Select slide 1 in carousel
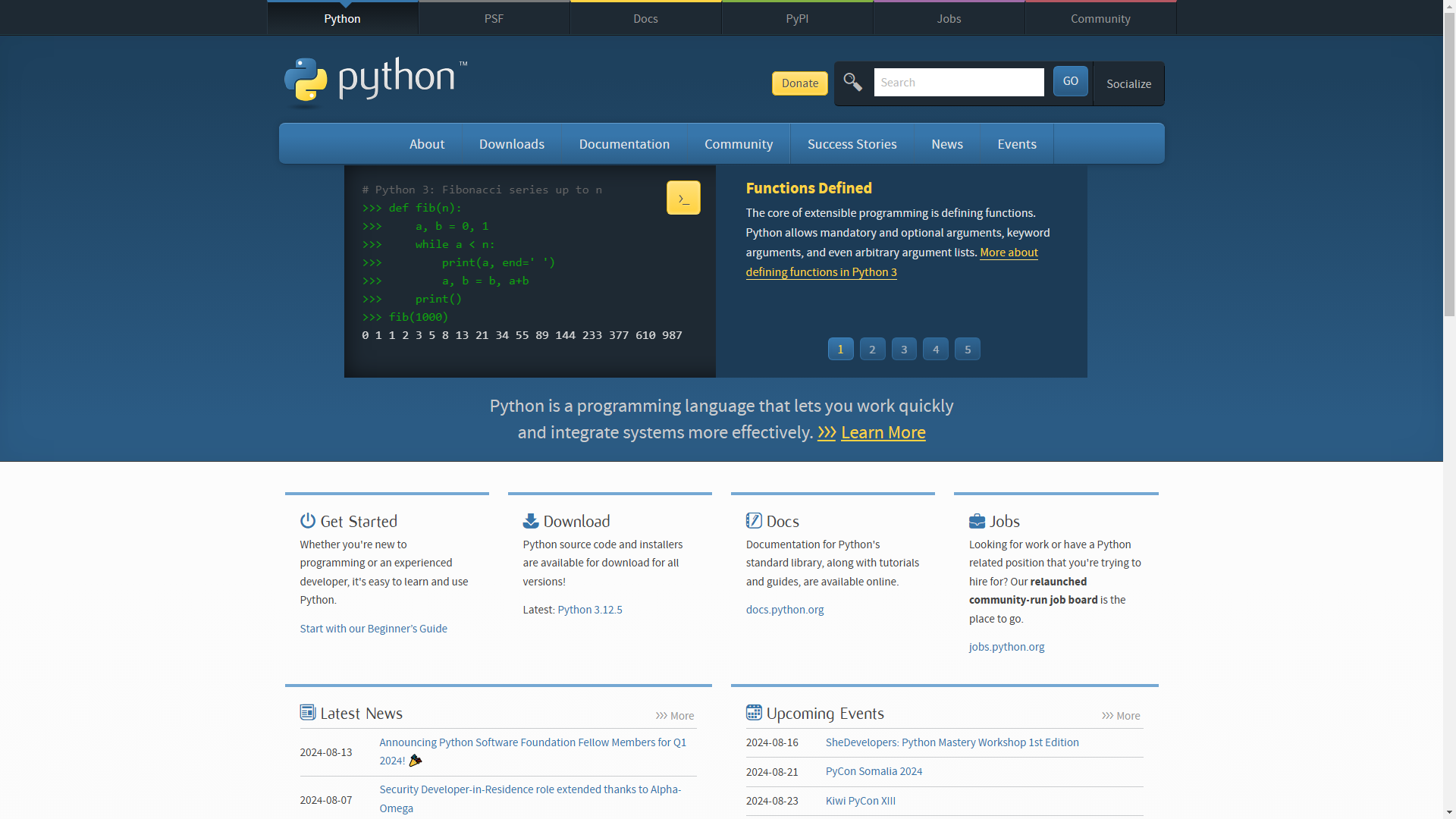Image resolution: width=1456 pixels, height=819 pixels. click(x=840, y=350)
